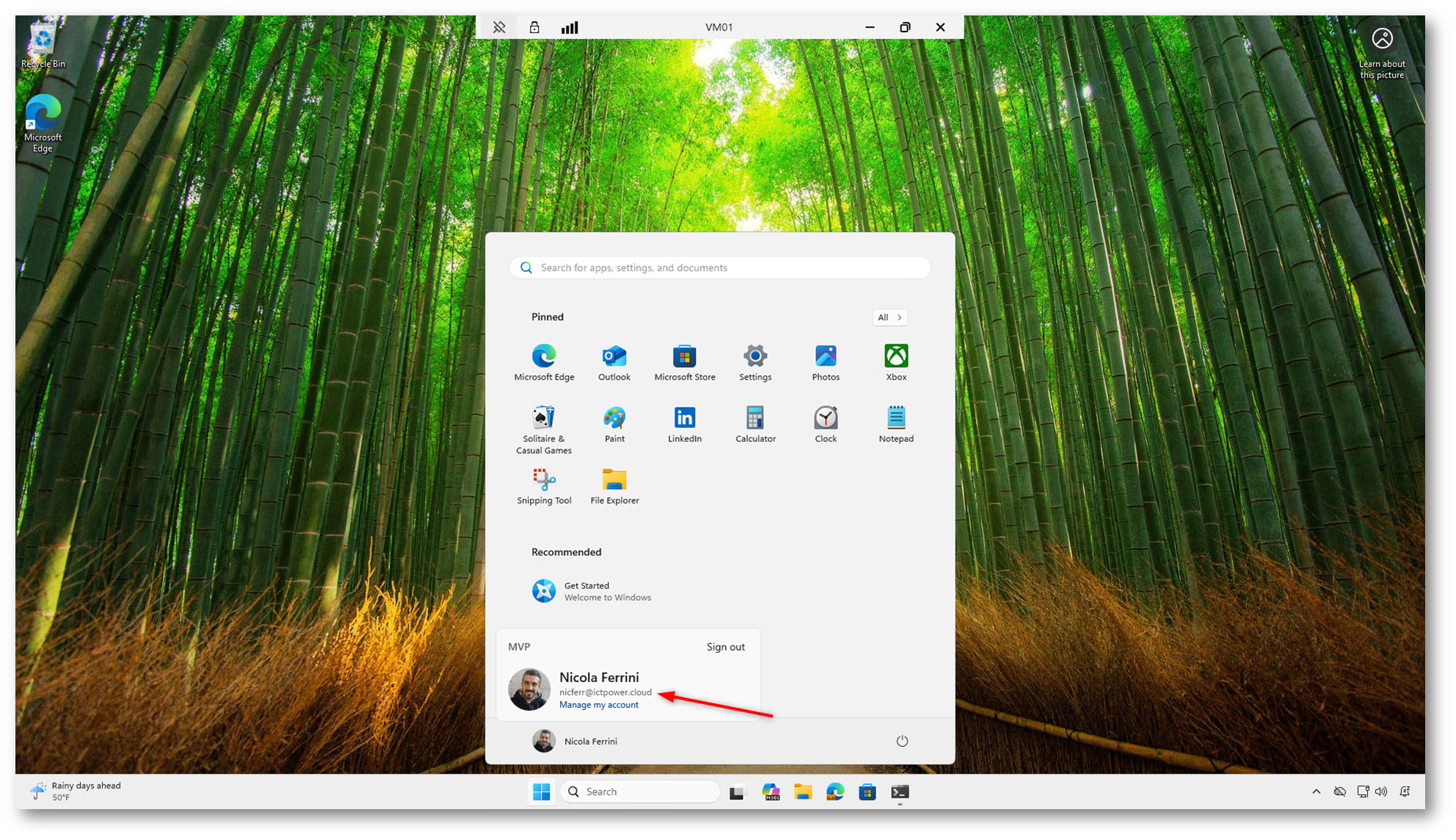
Task: Launch Solitaire & Casual Games
Action: pos(544,430)
